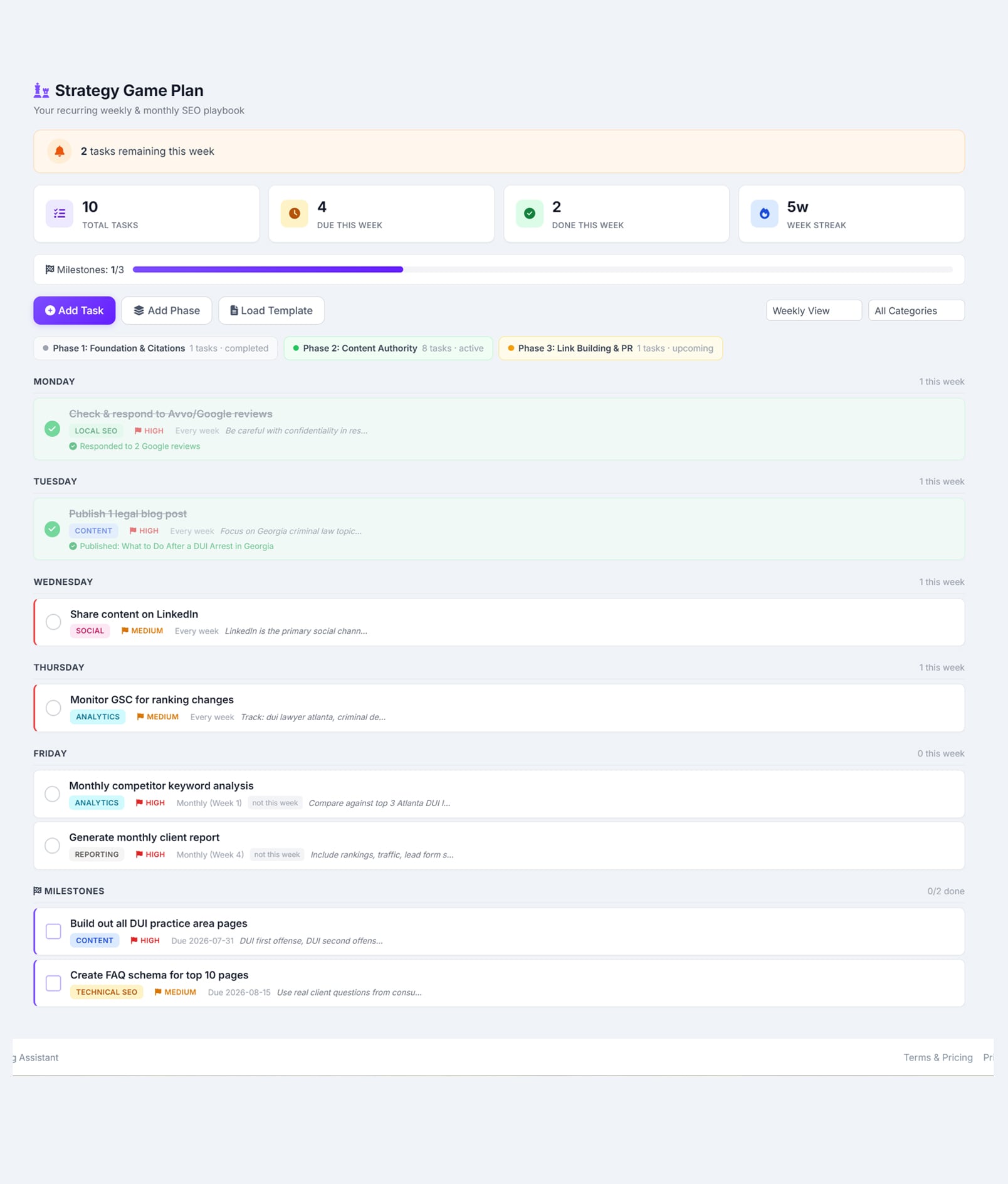Select Phase 3: Link Building & PR phase chip
The image size is (1008, 1184).
point(611,348)
